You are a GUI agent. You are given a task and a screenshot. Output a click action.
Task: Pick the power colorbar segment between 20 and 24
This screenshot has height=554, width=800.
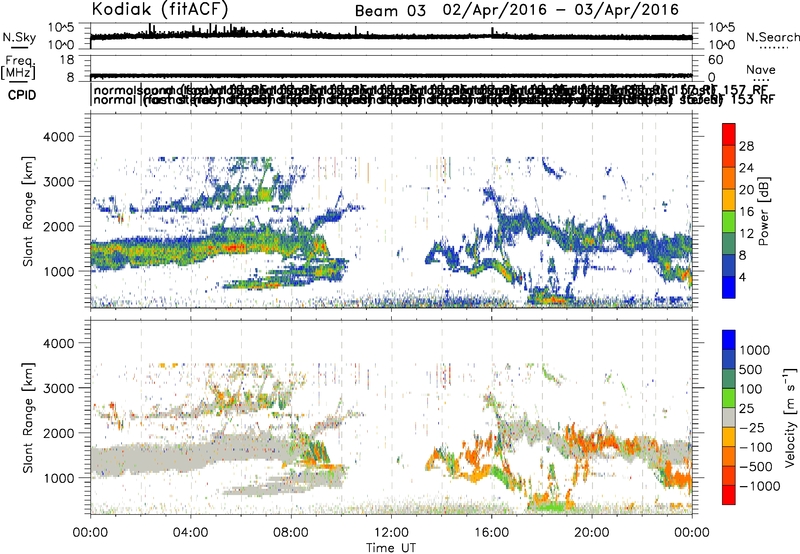tap(729, 179)
